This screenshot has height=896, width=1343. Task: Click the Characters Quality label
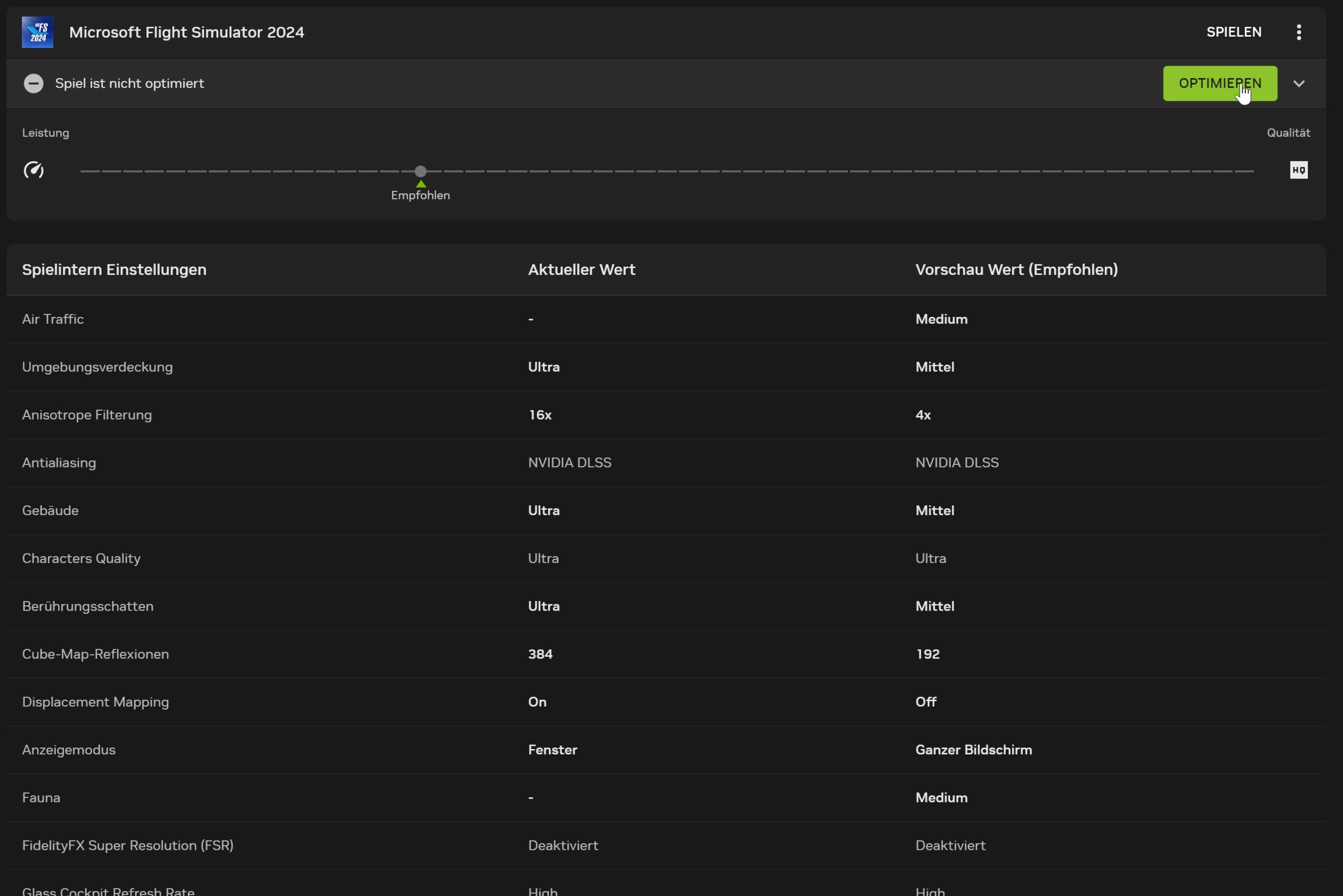[x=81, y=558]
